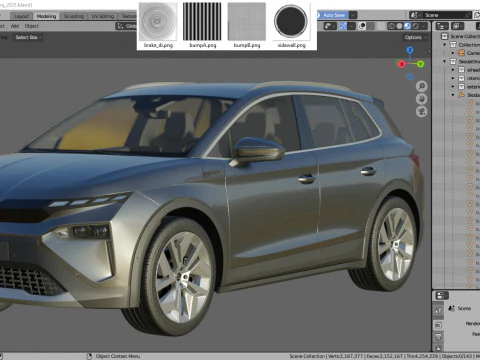Expand the exterior collection
Screen dimensions: 480x360
(x=453, y=86)
